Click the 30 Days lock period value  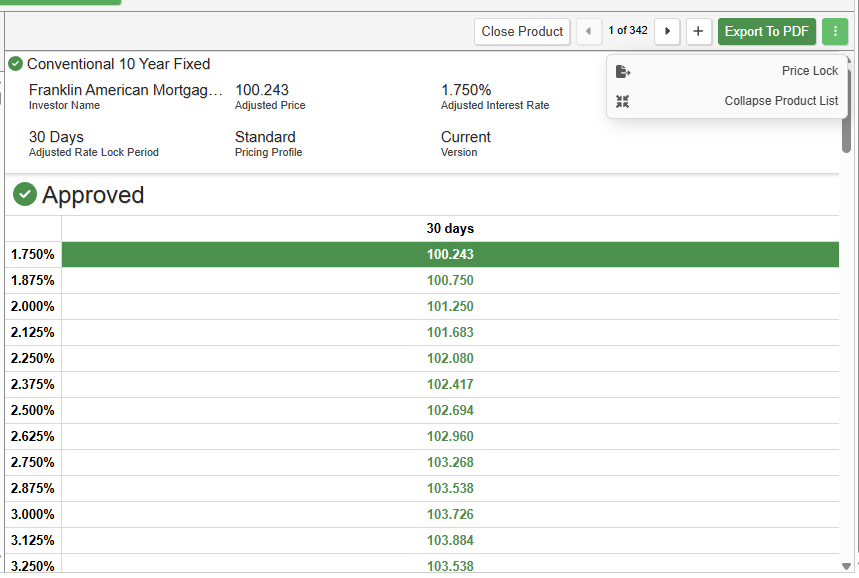[56, 137]
